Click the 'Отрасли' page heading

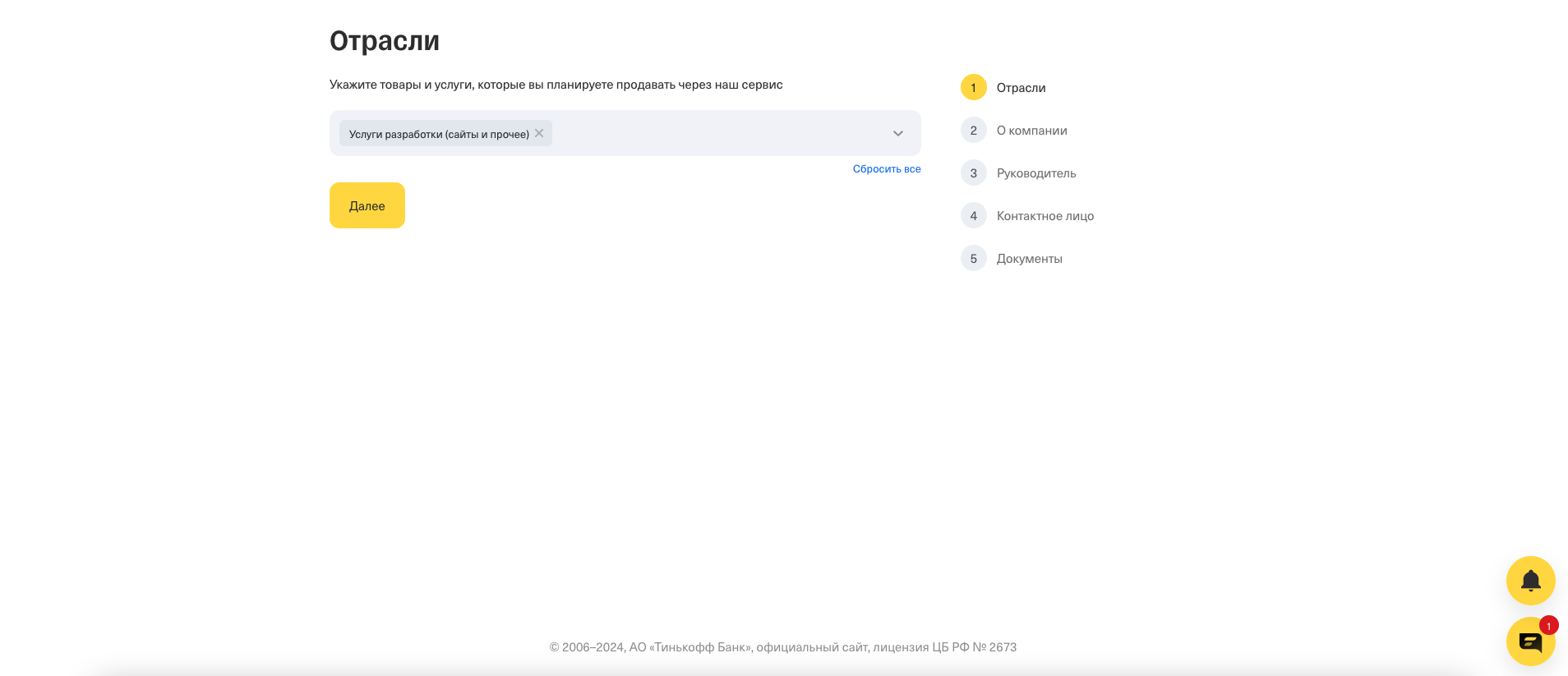click(x=385, y=40)
